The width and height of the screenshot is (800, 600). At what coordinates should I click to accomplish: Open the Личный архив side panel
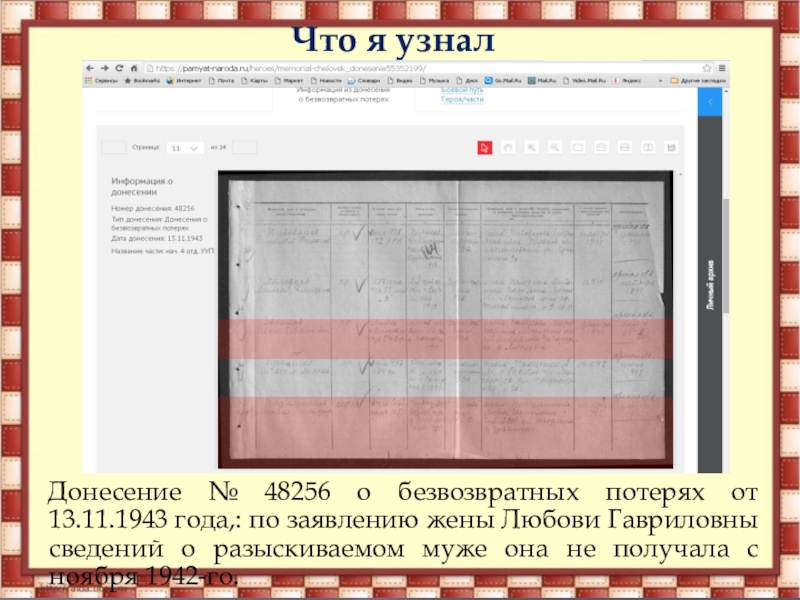pyautogui.click(x=710, y=285)
